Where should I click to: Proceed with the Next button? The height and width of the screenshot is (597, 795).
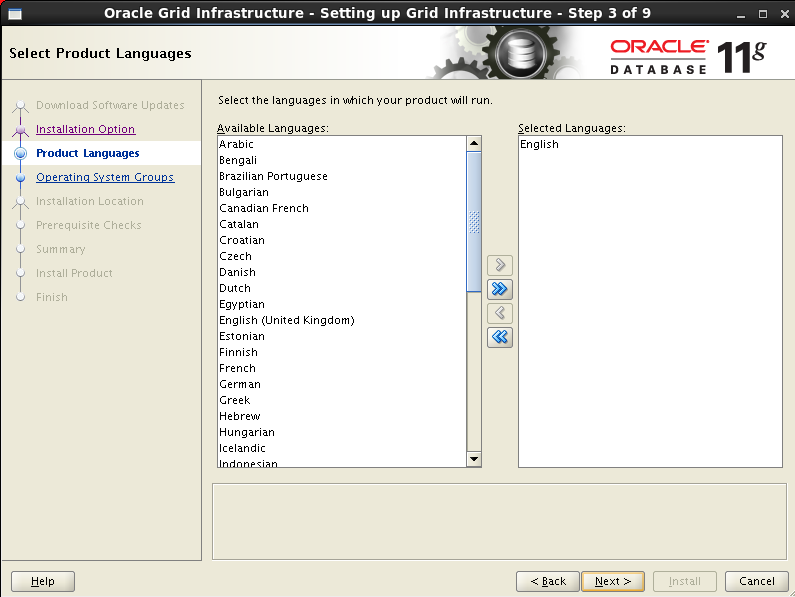coord(613,581)
